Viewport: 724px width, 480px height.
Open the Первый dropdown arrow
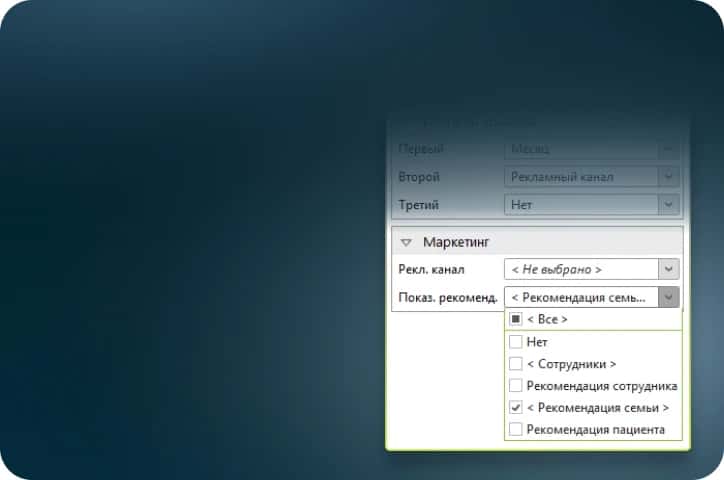tap(669, 149)
